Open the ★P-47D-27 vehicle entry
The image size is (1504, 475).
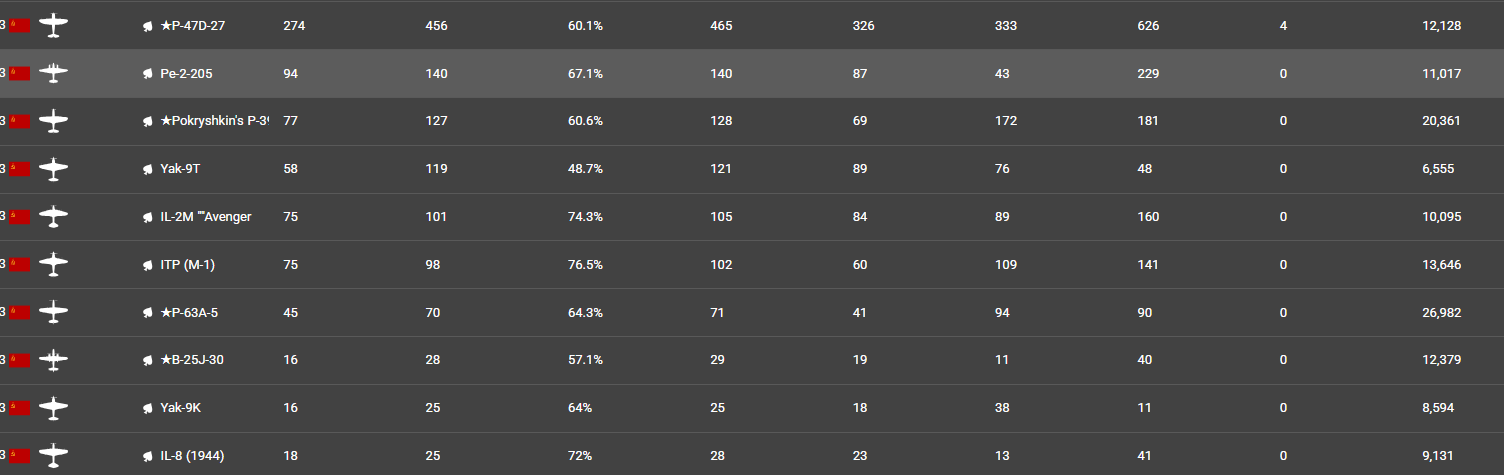(192, 26)
